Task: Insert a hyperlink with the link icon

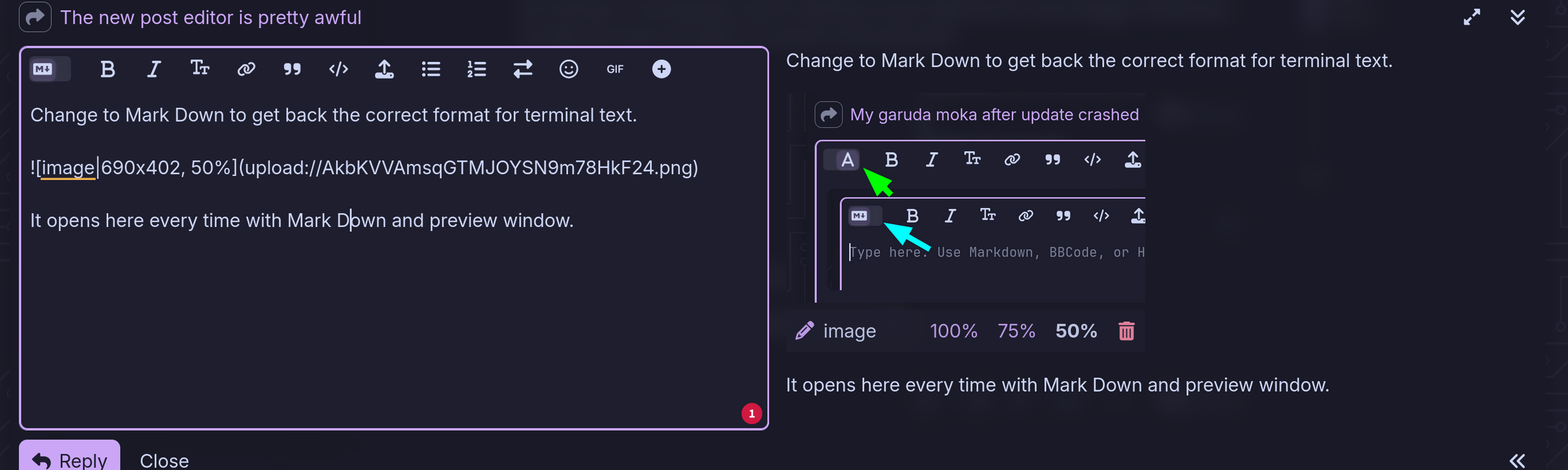Action: tap(246, 69)
